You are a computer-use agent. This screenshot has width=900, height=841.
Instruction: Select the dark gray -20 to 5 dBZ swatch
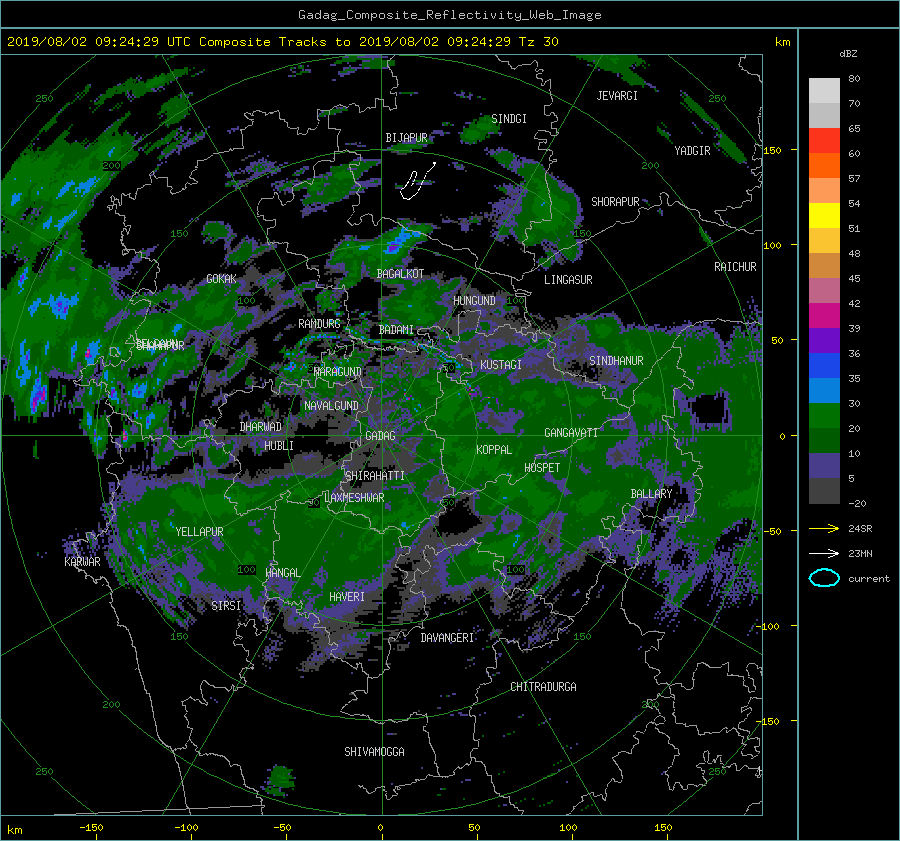[x=824, y=491]
